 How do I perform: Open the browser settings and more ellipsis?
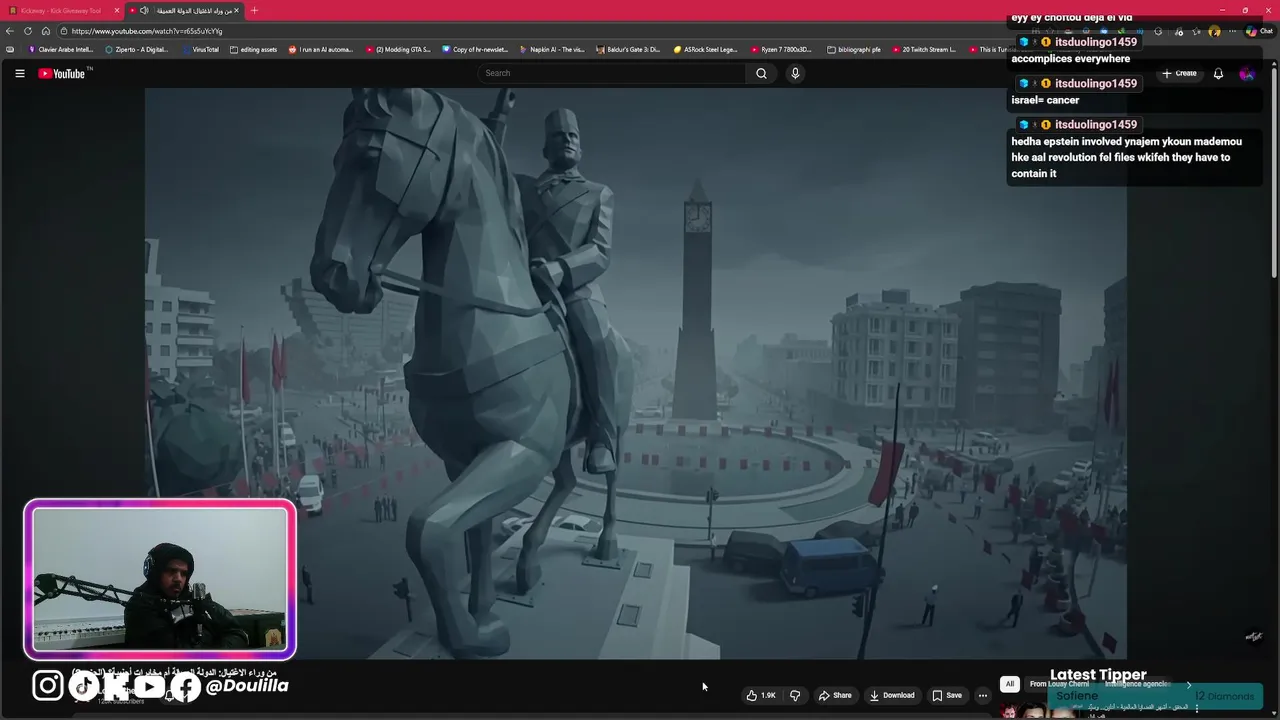(1232, 31)
